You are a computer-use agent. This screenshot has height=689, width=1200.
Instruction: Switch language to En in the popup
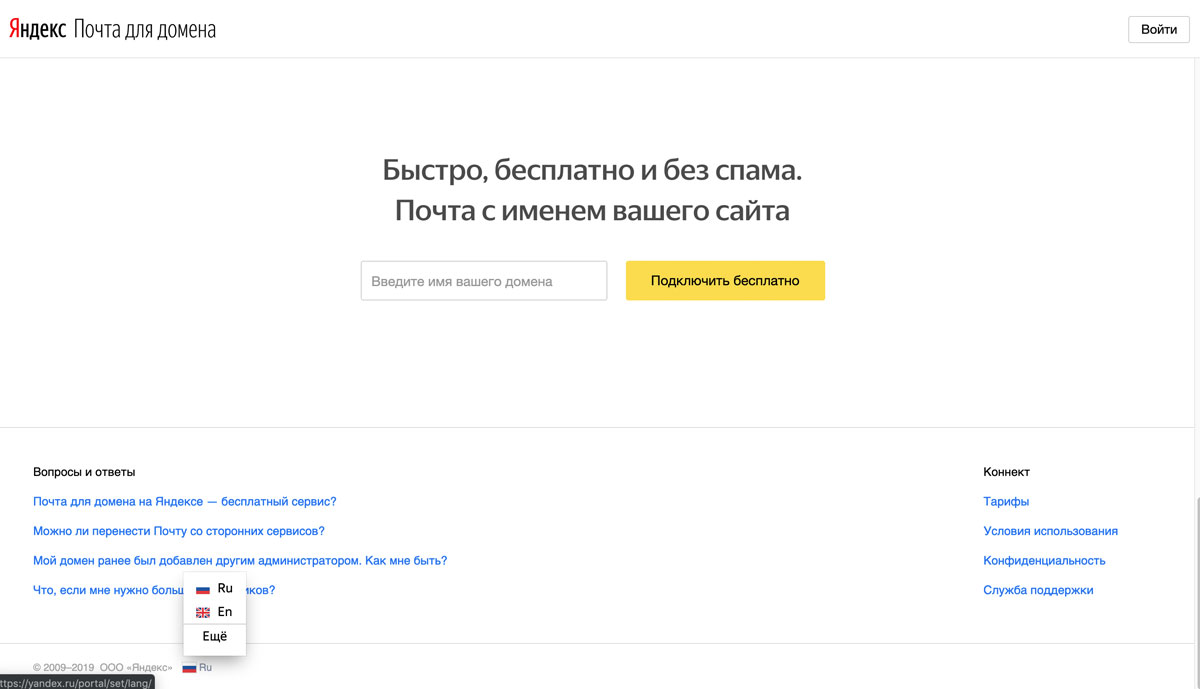pos(215,612)
